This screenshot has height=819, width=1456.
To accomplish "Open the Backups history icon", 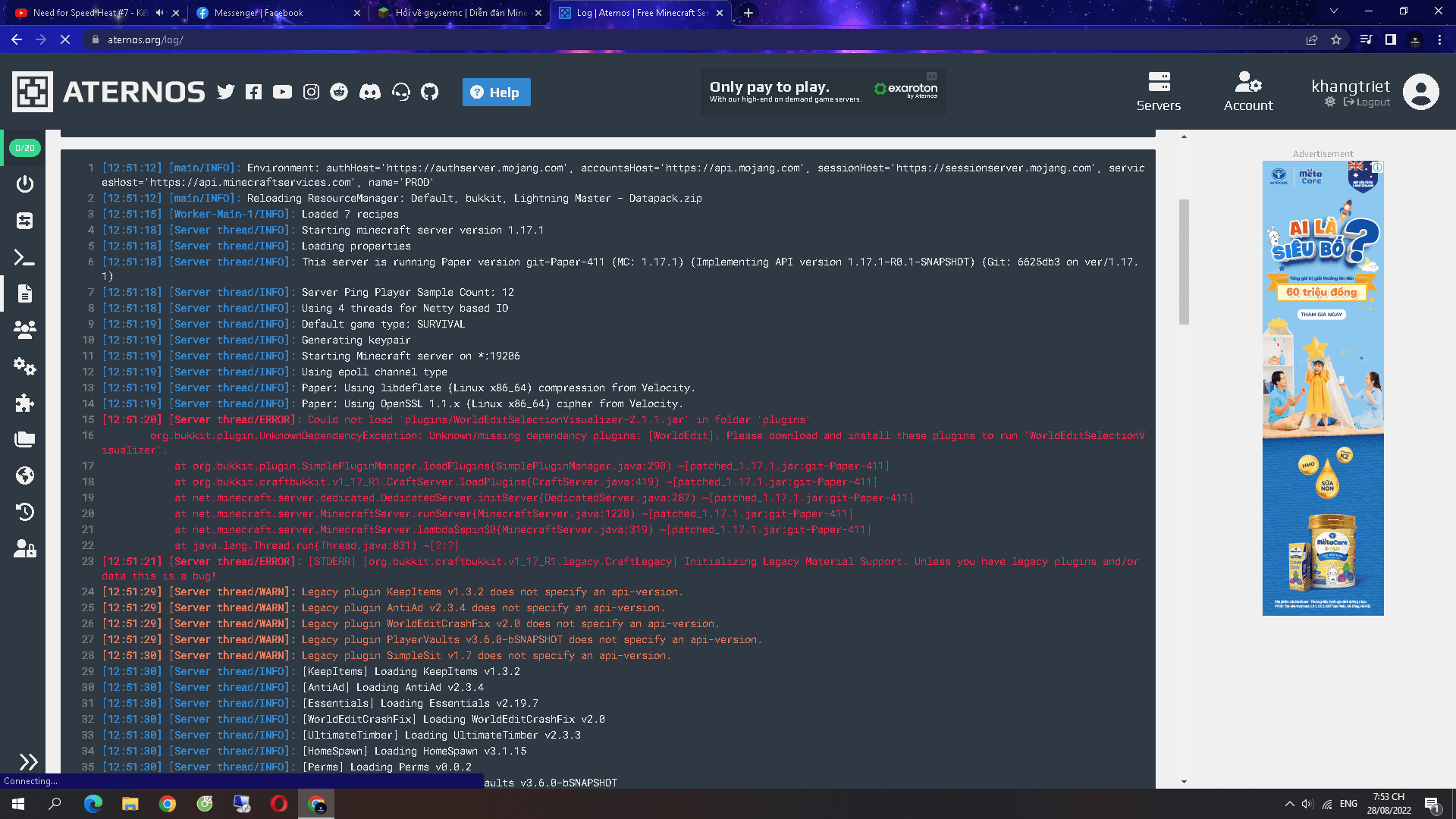I will (x=24, y=512).
